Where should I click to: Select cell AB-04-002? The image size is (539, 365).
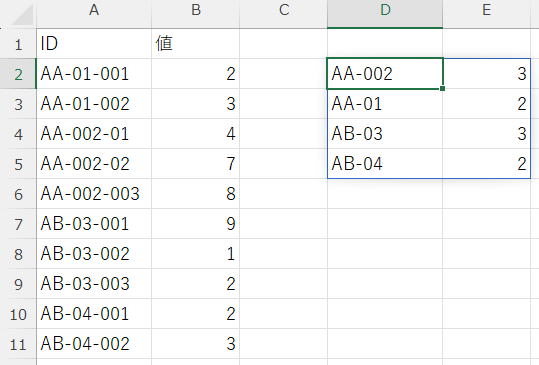pyautogui.click(x=94, y=343)
